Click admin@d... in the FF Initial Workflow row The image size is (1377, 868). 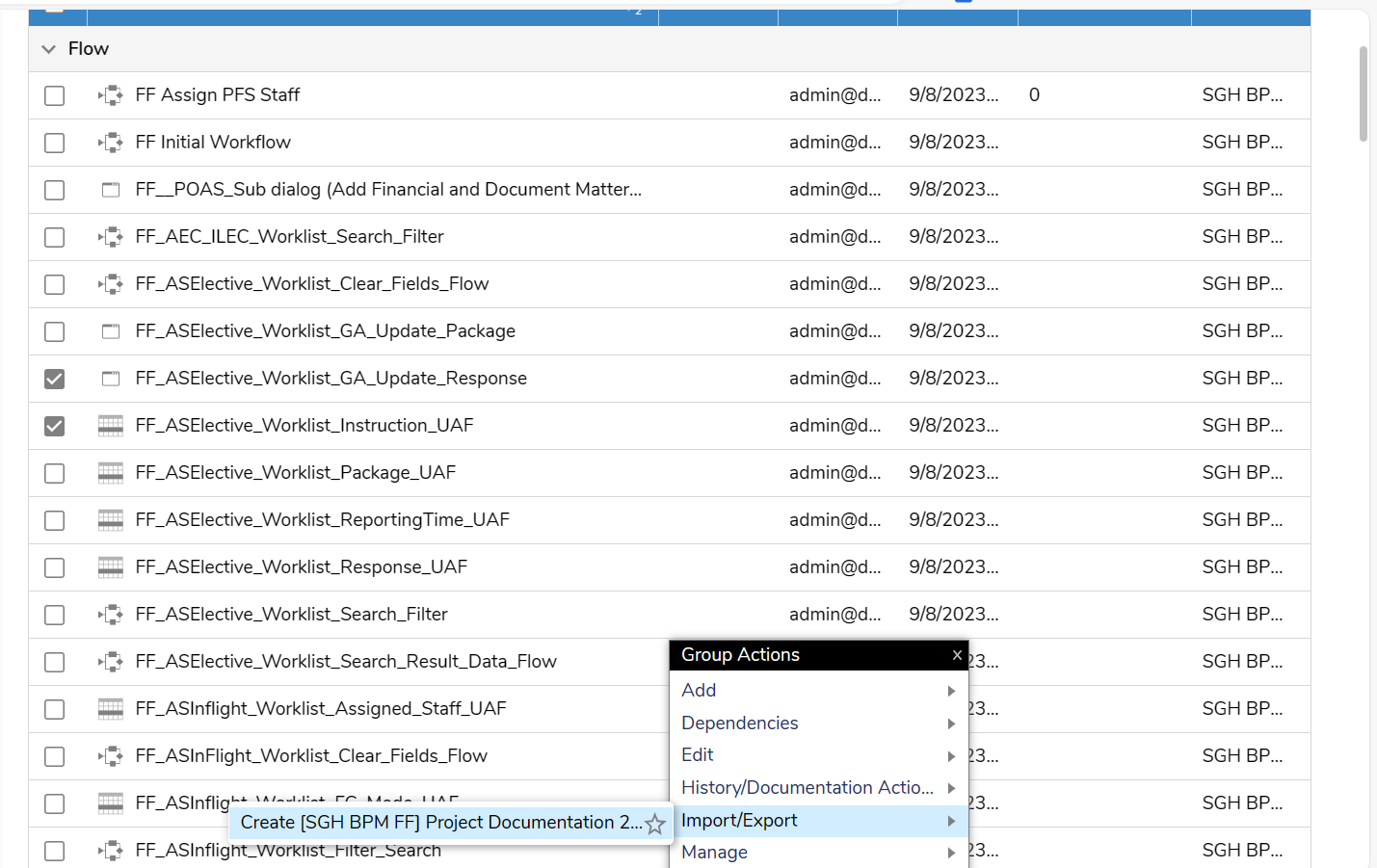[x=835, y=143]
